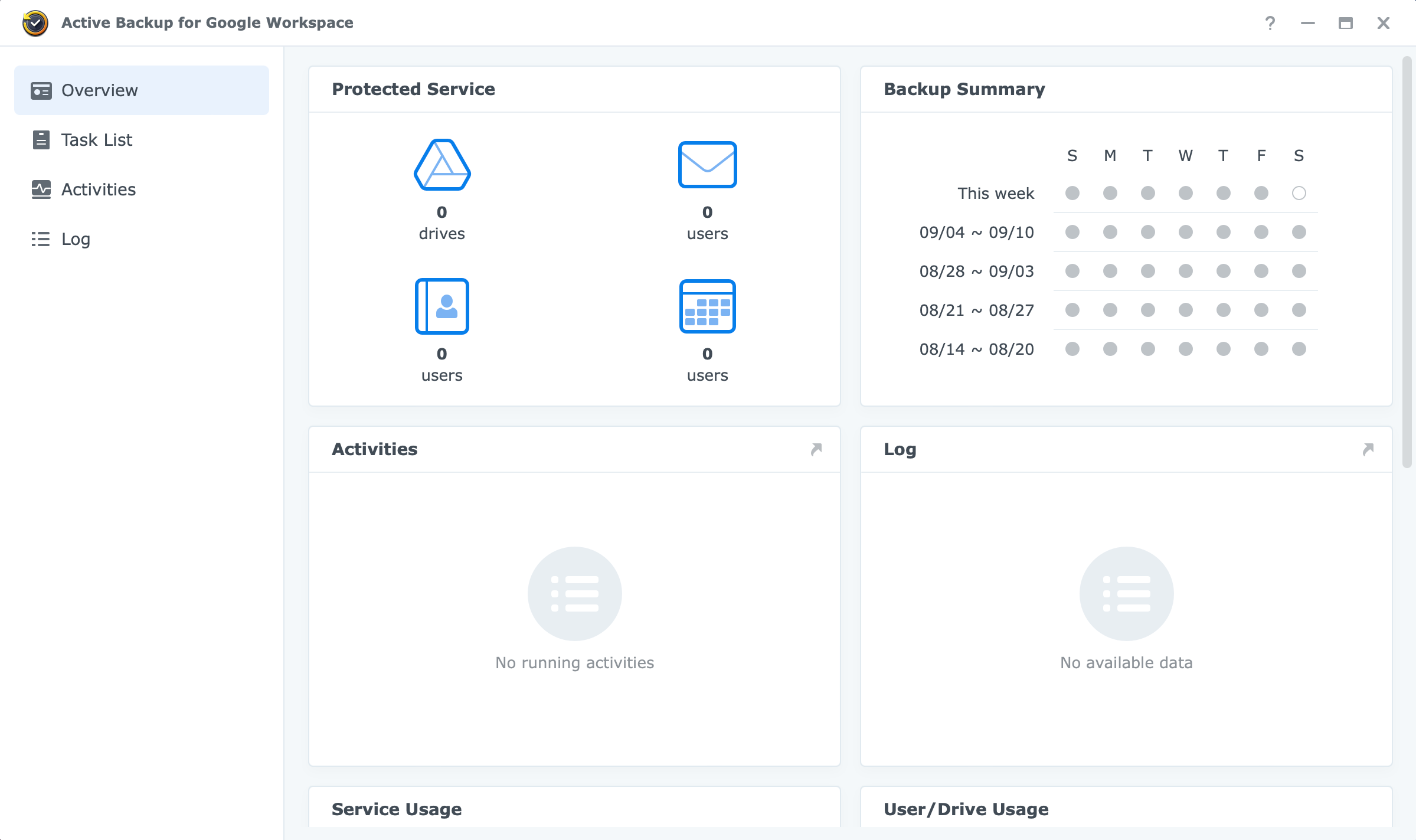Click the Active Backup app logo
Image resolution: width=1416 pixels, height=840 pixels.
[x=35, y=23]
